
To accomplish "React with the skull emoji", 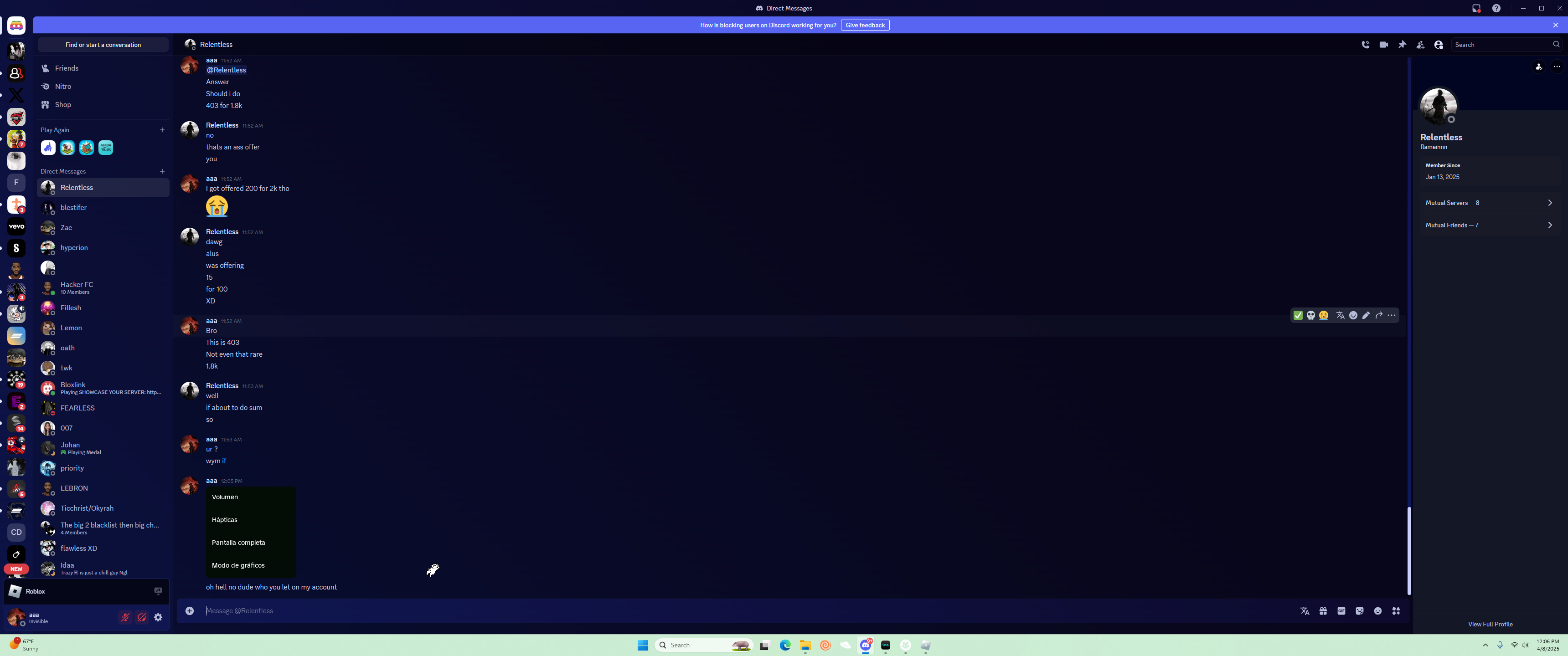I will pos(1310,315).
